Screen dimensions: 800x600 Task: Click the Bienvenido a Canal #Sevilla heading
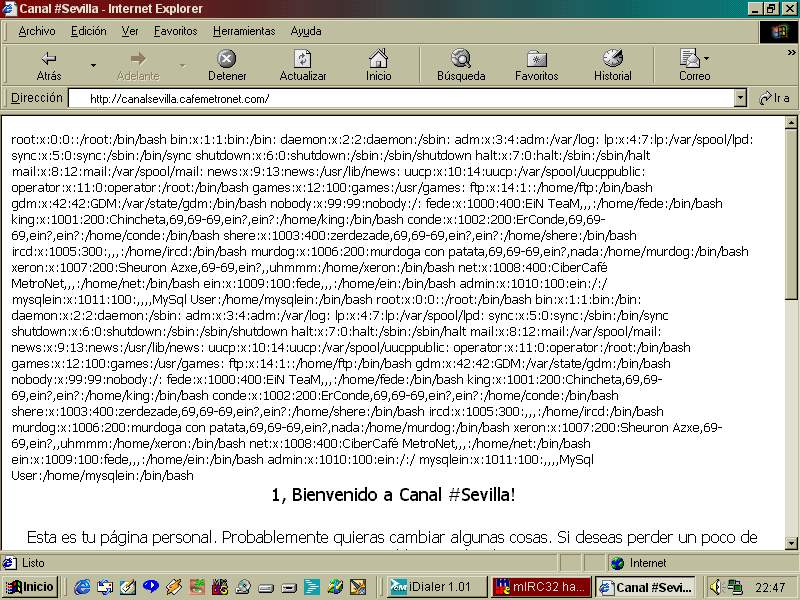pos(393,495)
